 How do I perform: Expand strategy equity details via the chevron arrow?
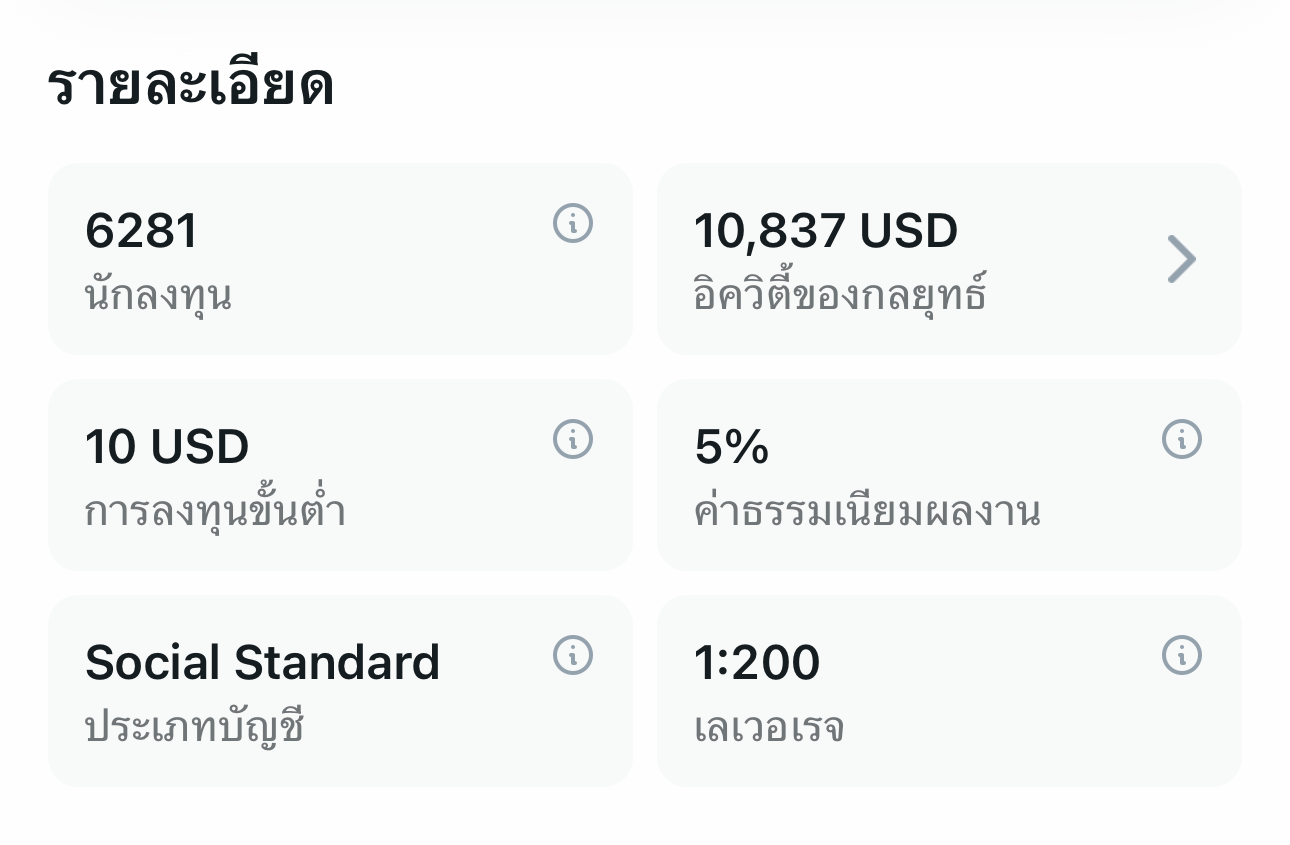click(1181, 260)
